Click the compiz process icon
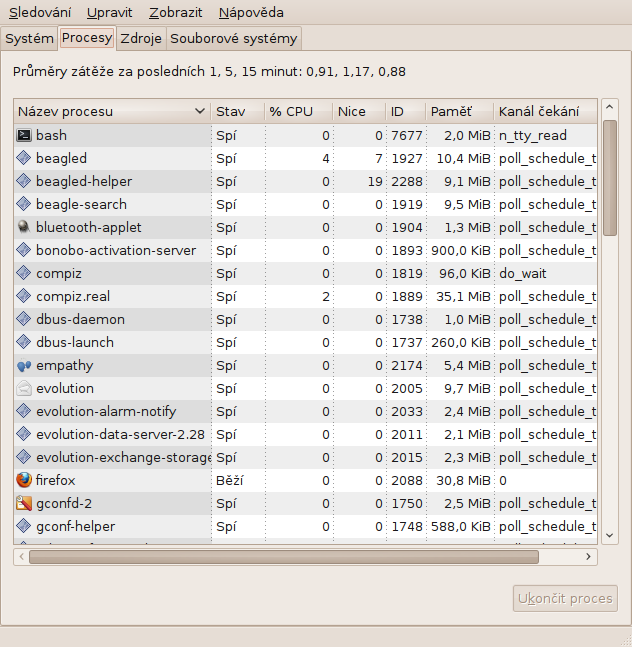 24,273
